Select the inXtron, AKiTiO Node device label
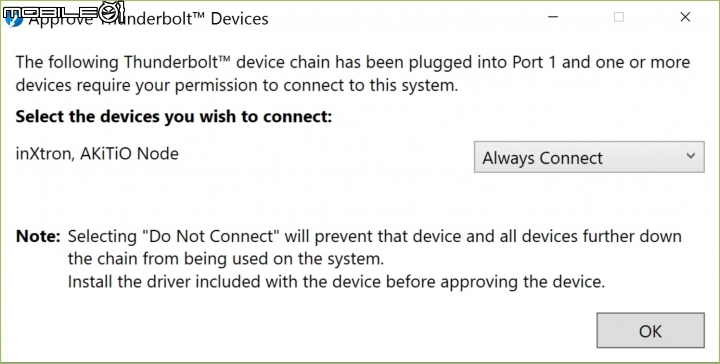Image resolution: width=720 pixels, height=364 pixels. point(97,154)
